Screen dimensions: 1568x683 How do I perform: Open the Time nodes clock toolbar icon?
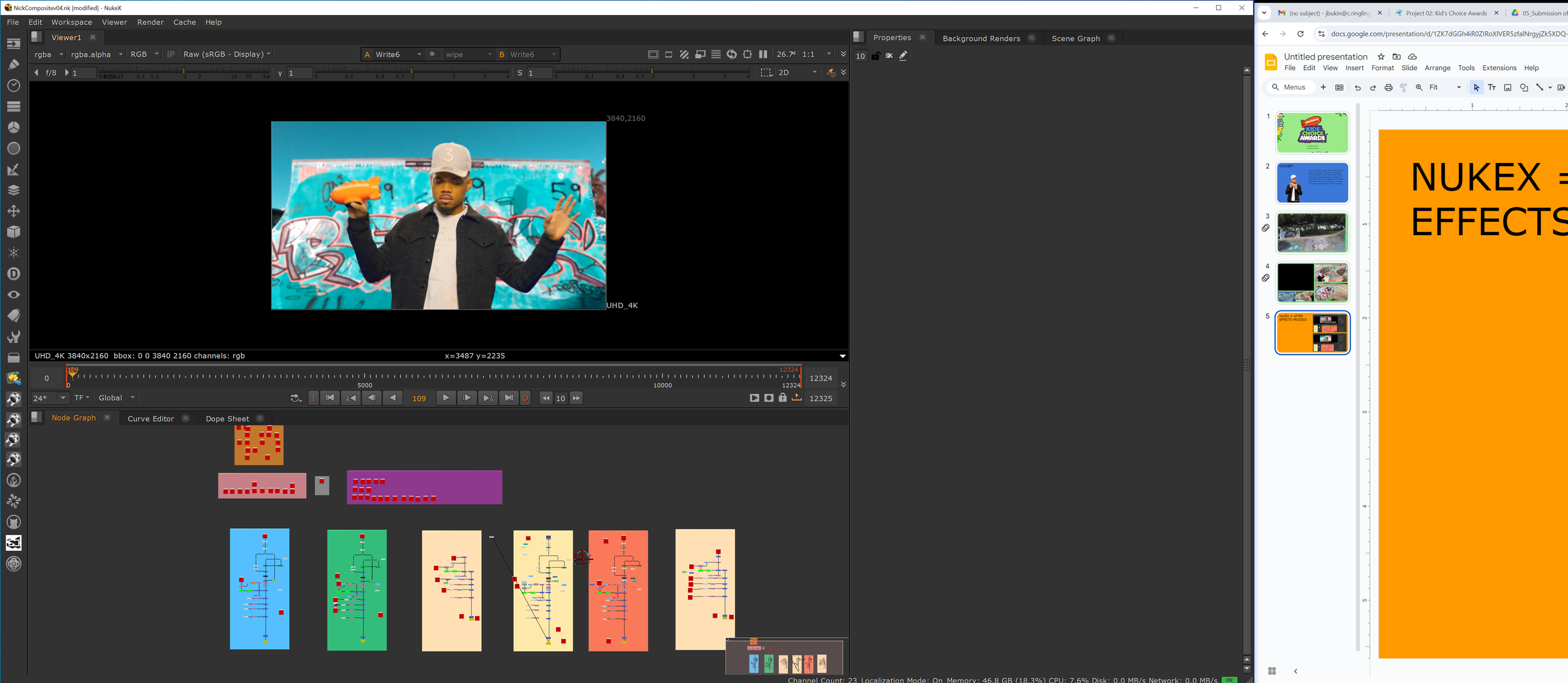click(13, 85)
